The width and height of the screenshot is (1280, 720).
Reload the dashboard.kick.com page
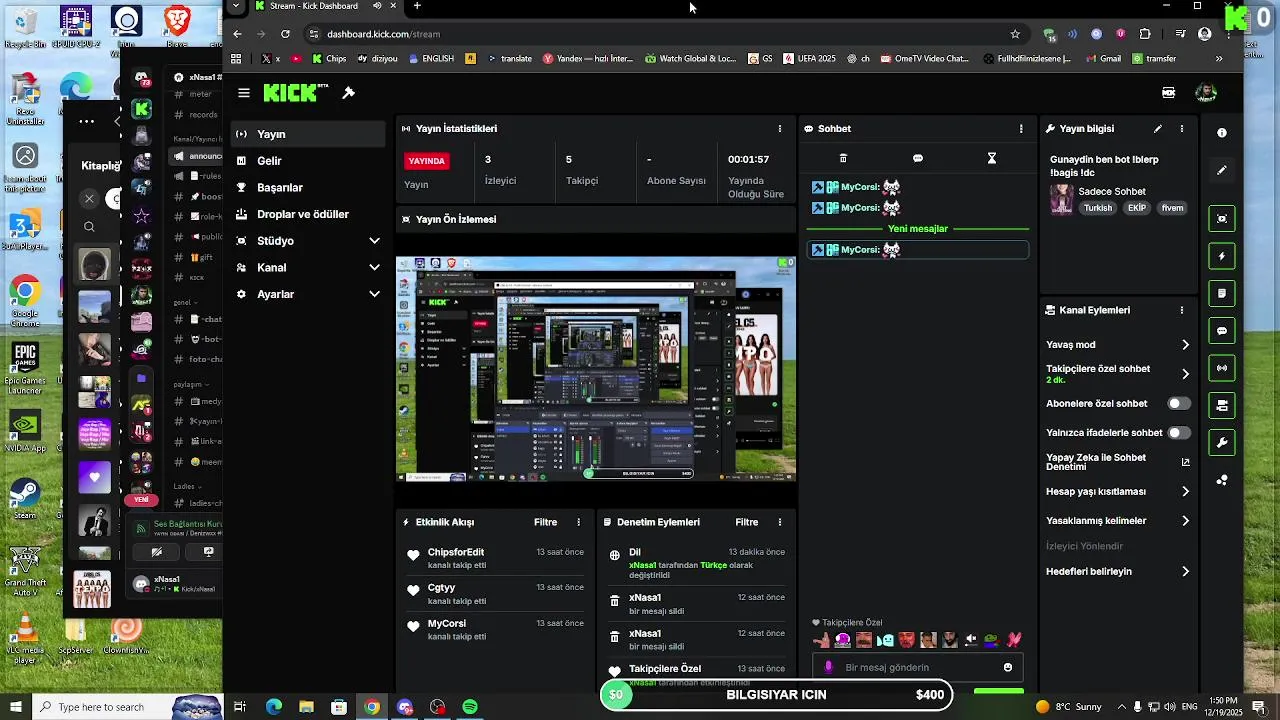pyautogui.click(x=285, y=34)
